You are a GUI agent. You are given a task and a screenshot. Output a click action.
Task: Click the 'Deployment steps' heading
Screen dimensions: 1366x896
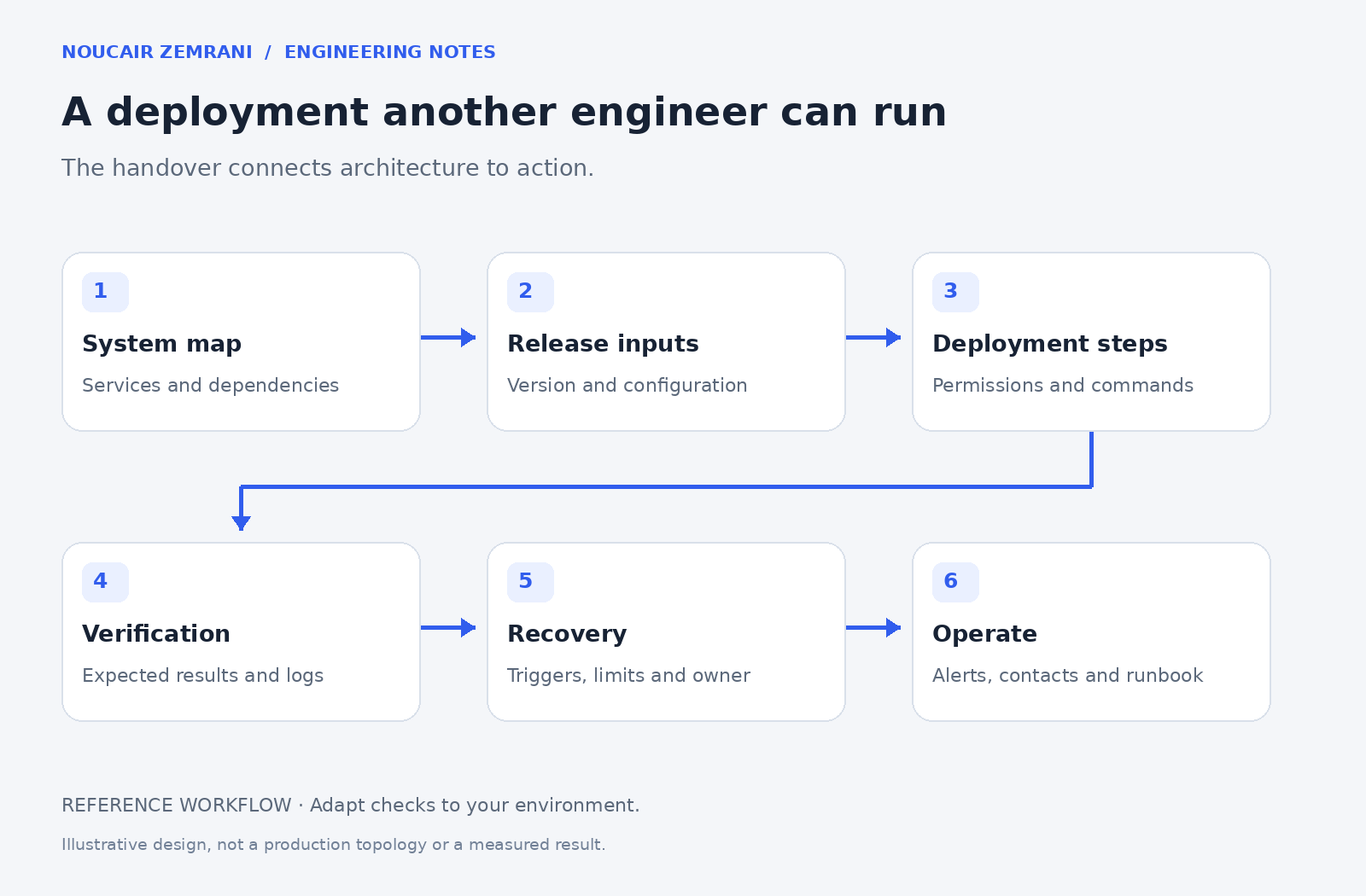pyautogui.click(x=1049, y=344)
